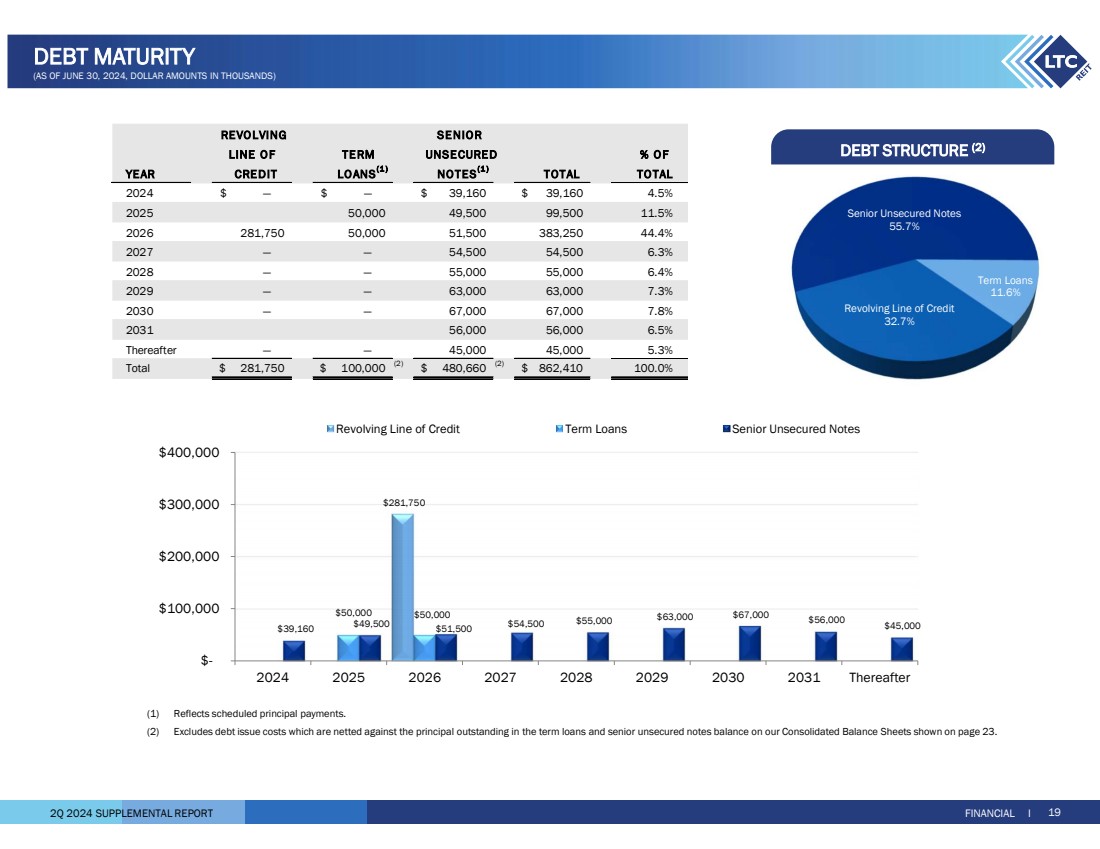The height and width of the screenshot is (849, 1100).
Task: Click the Revolving Line of Credit legend marker
Action: pos(331,429)
